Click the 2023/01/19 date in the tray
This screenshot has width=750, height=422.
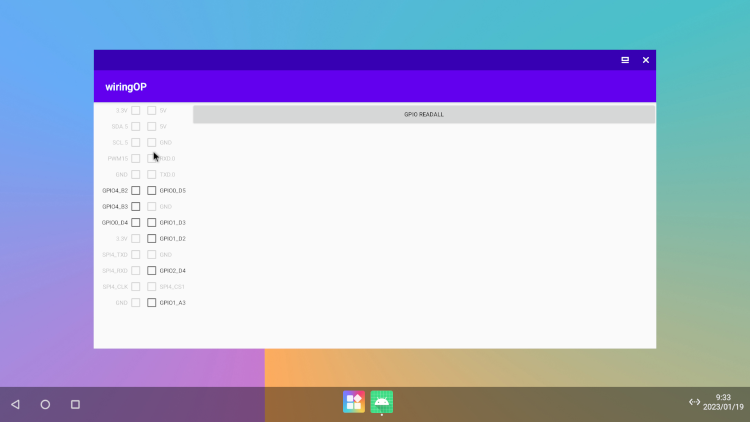[723, 407]
